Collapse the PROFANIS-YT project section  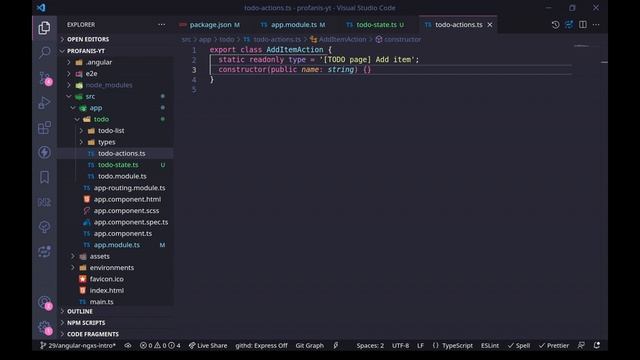tap(86, 51)
